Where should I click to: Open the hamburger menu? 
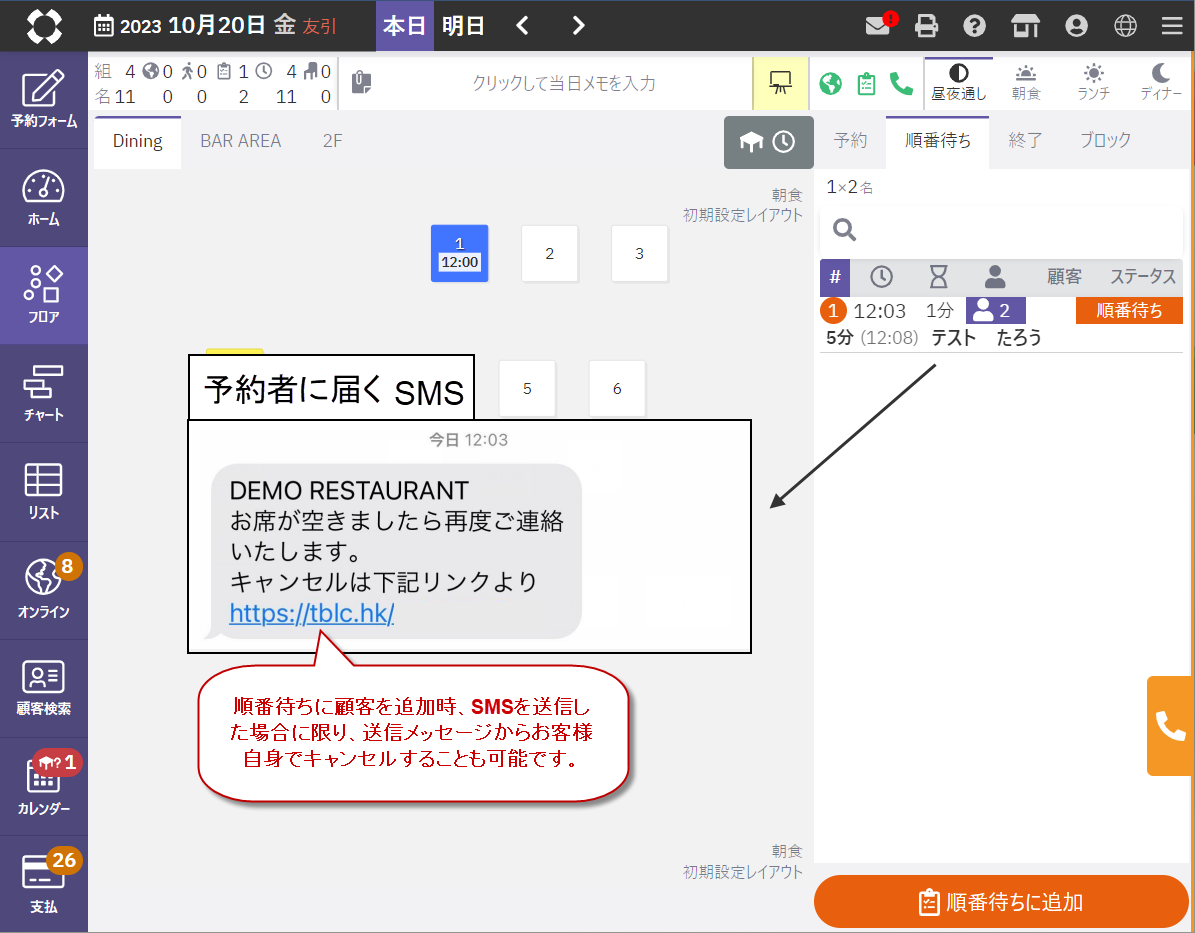tap(1172, 26)
